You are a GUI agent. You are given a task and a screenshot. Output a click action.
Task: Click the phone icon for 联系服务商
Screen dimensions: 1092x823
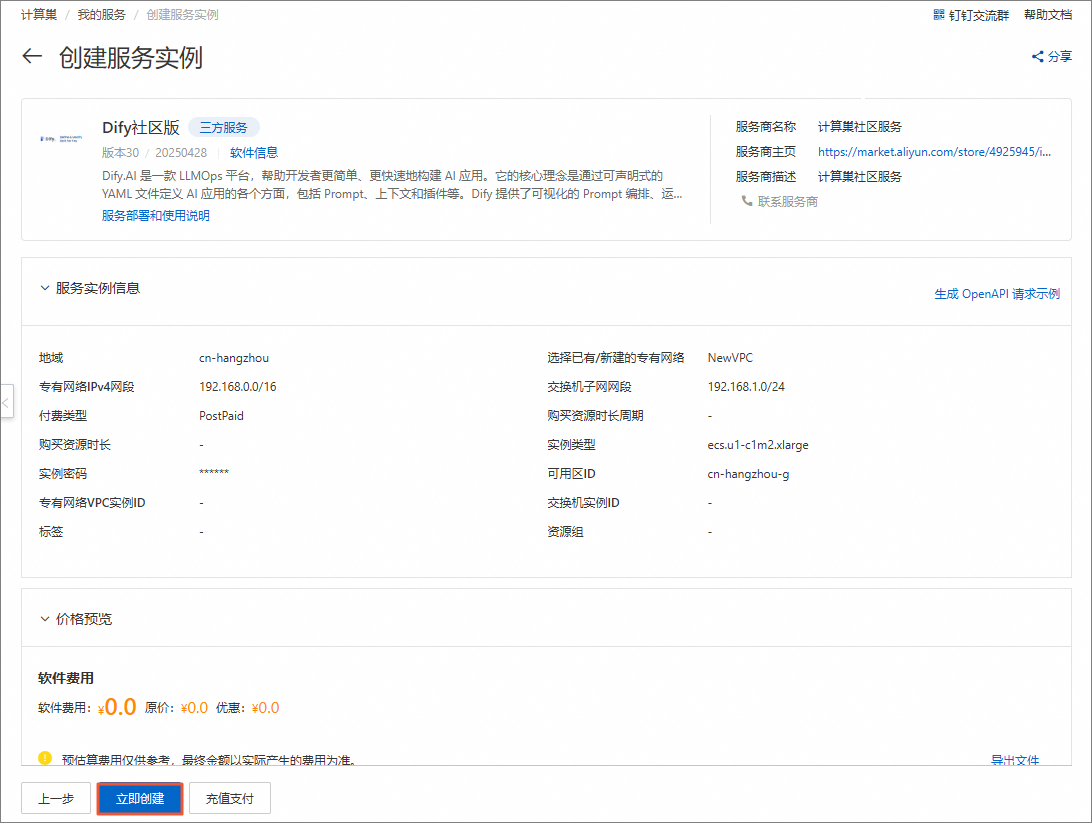click(x=747, y=201)
